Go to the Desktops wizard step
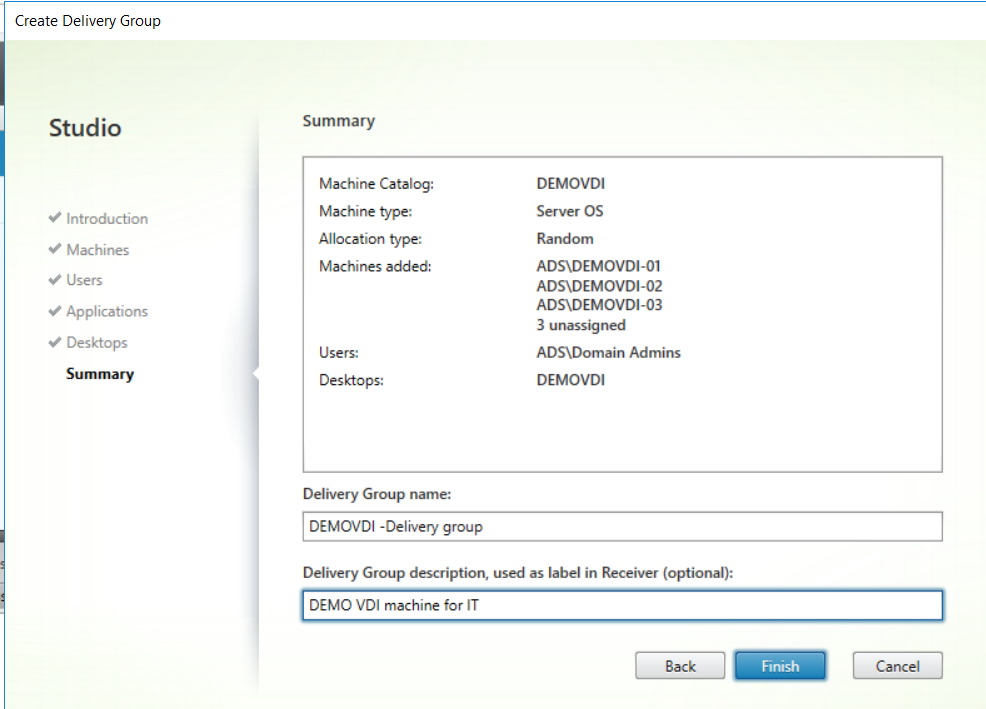 [97, 343]
